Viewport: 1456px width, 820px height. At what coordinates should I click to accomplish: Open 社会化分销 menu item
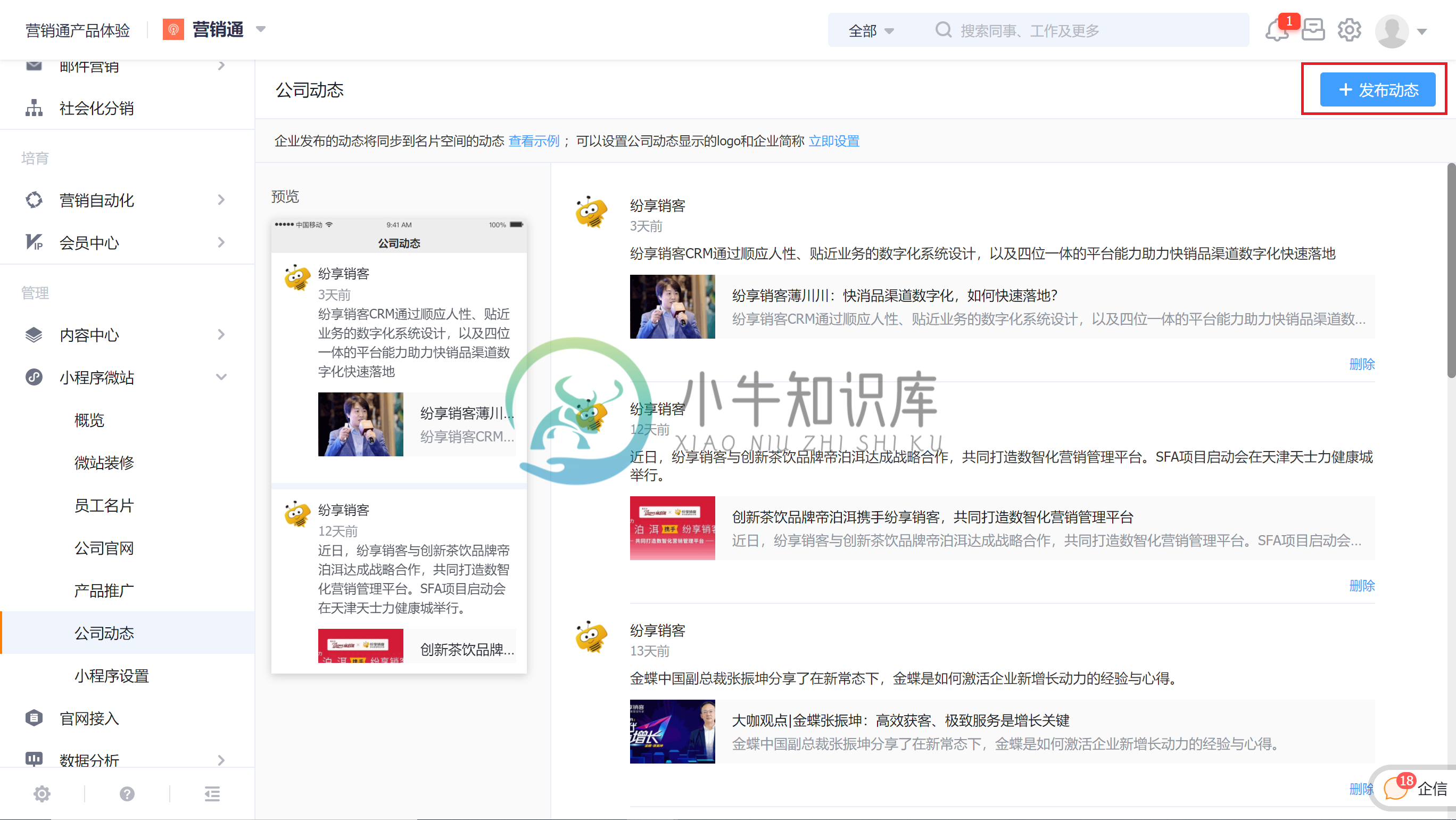(x=97, y=108)
